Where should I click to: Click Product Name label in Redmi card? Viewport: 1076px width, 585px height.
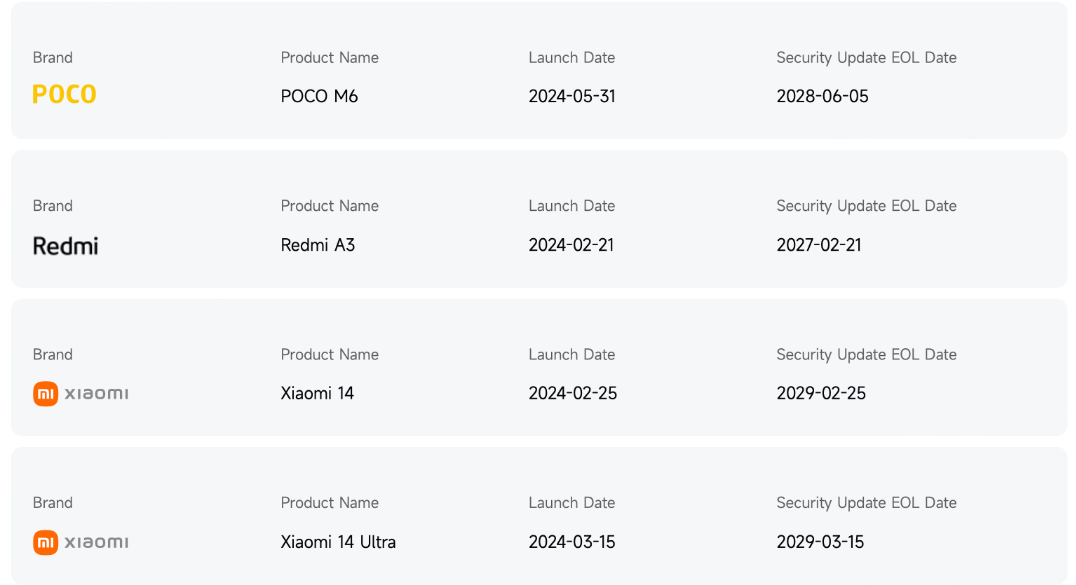click(x=330, y=206)
